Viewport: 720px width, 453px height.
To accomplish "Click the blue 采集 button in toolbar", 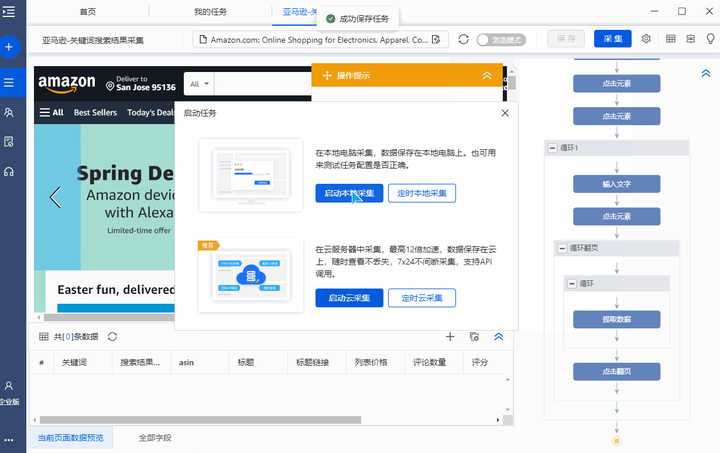I will click(613, 39).
